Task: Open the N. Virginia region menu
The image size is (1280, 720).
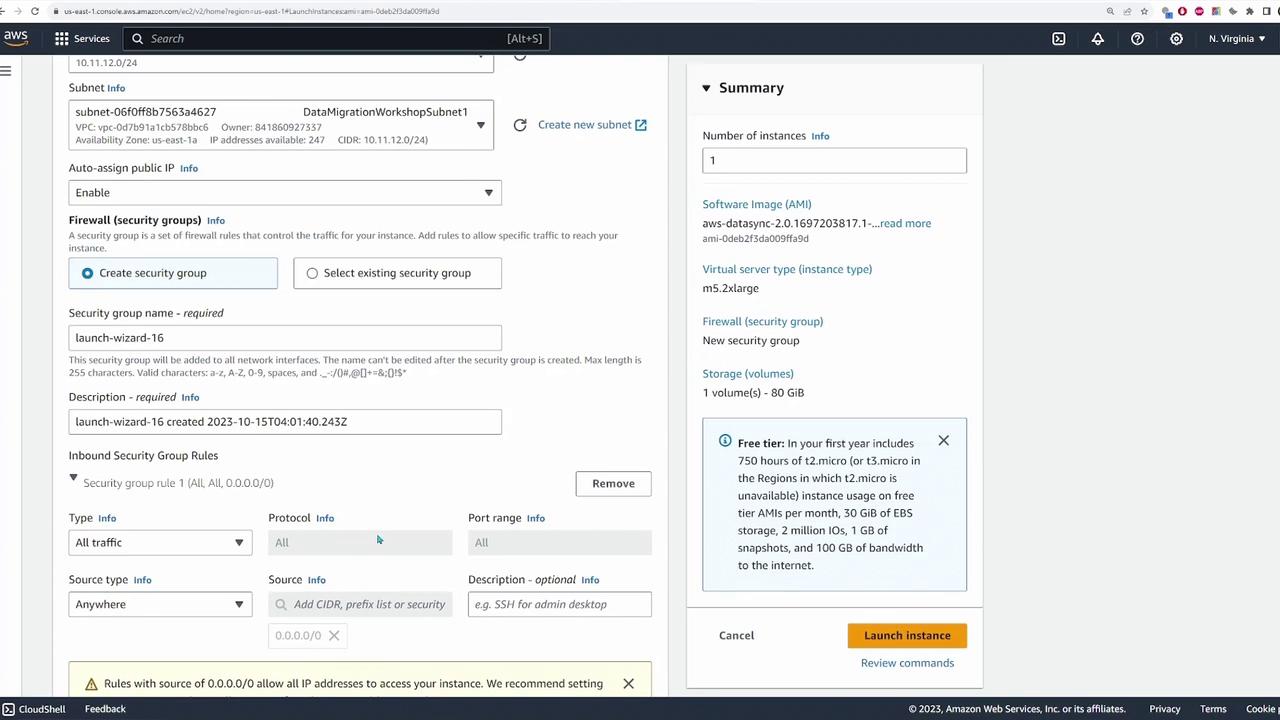Action: coord(1237,38)
